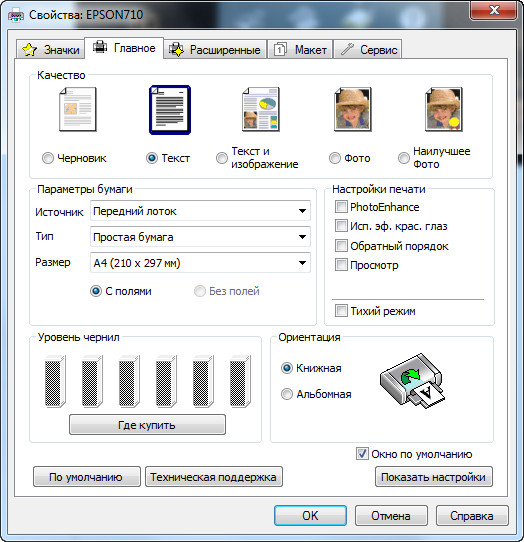Viewport: 524px width, 542px height.
Task: Click the Где купить button
Action: [147, 424]
